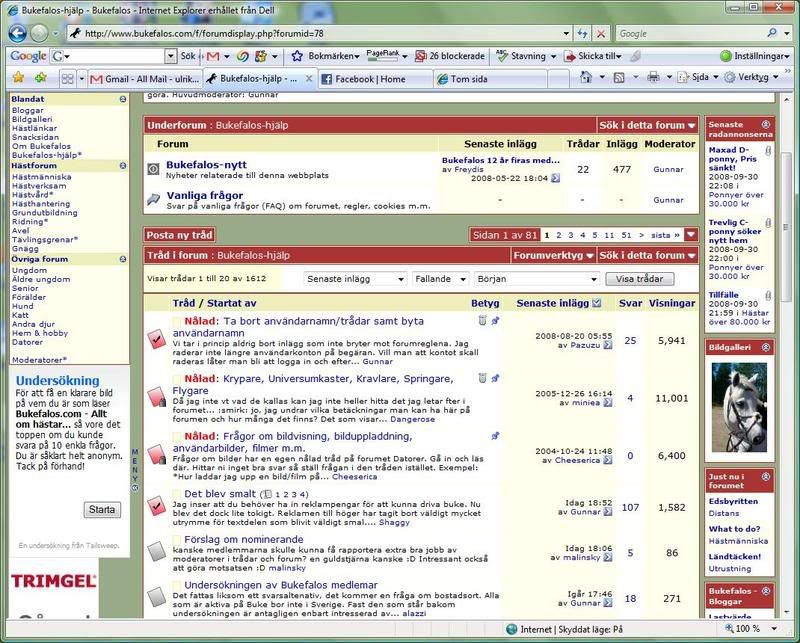Open the page-jump arrow after sista »

pyautogui.click(x=691, y=235)
